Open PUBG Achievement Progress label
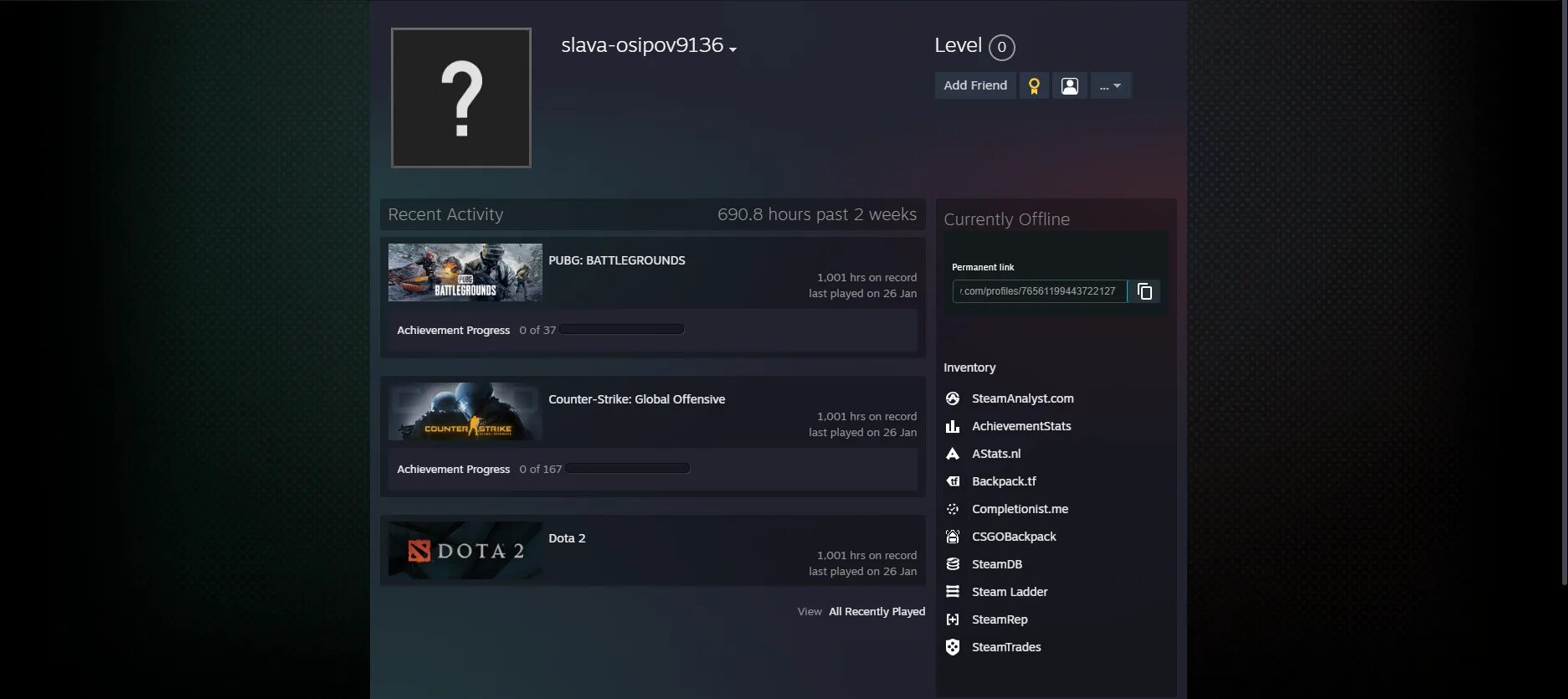Screen dimensions: 1568x699 (x=453, y=331)
